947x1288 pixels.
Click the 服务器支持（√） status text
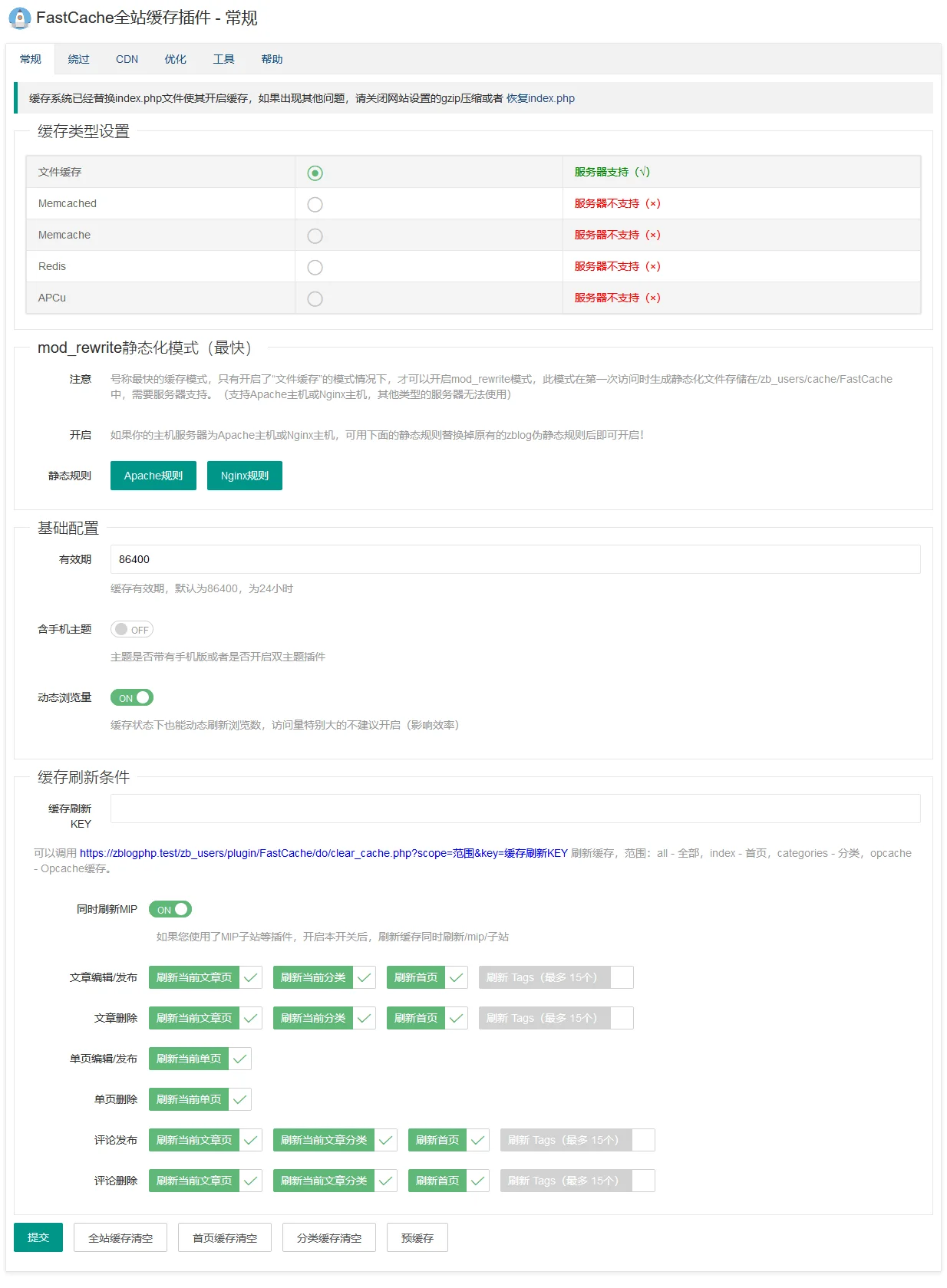[612, 172]
